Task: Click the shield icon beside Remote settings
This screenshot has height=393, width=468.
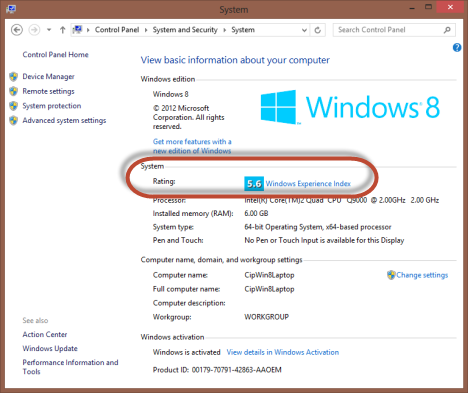Action: click(13, 91)
